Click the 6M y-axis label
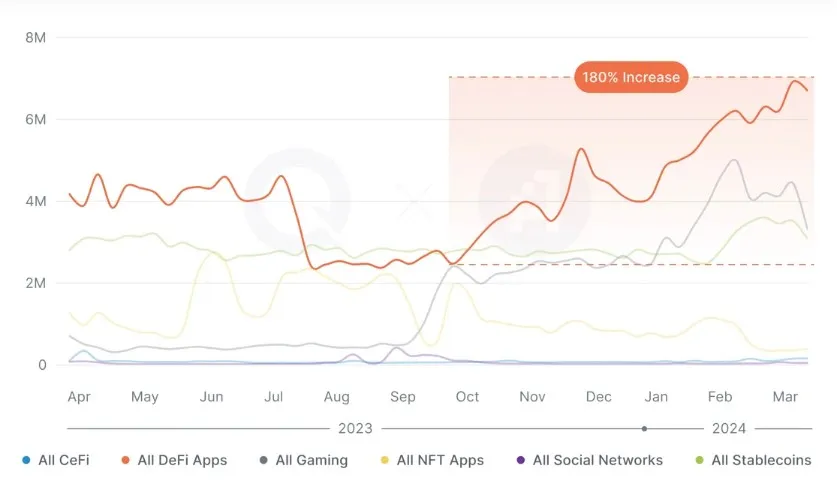 pos(35,119)
